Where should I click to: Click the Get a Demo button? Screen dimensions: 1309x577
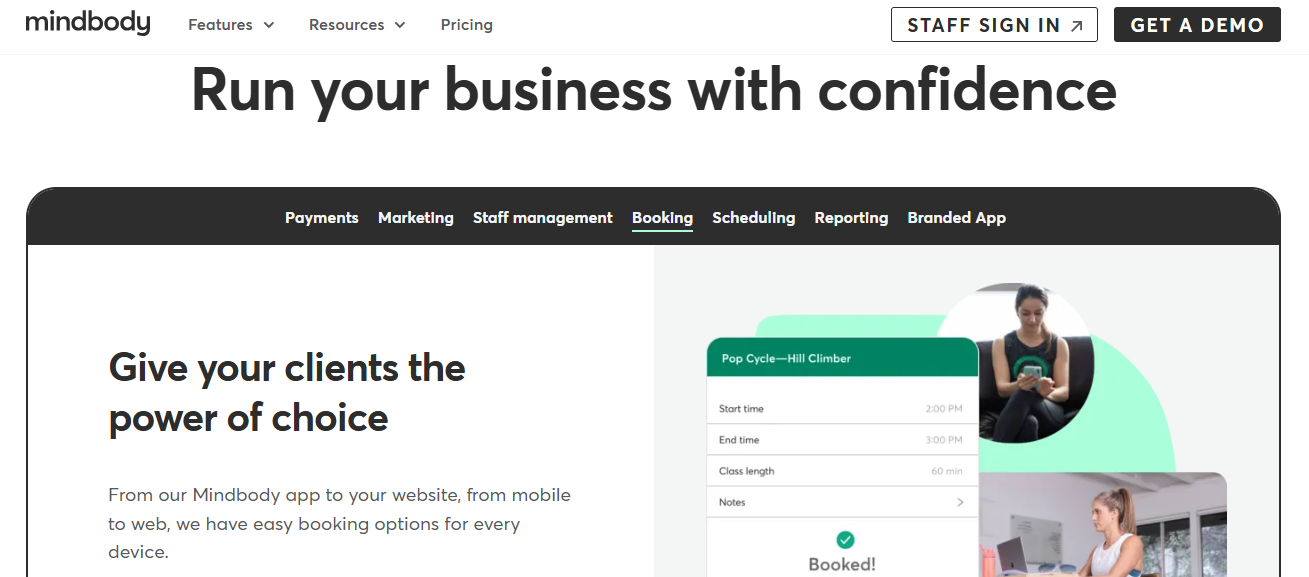1197,25
